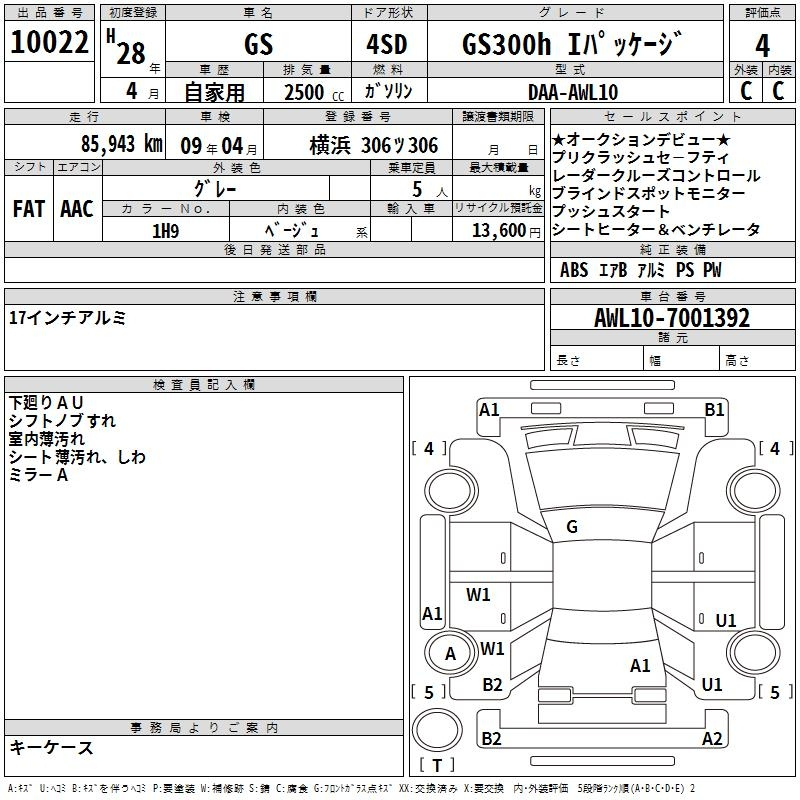Select inspector note 室内薄汚れ

pos(46,439)
